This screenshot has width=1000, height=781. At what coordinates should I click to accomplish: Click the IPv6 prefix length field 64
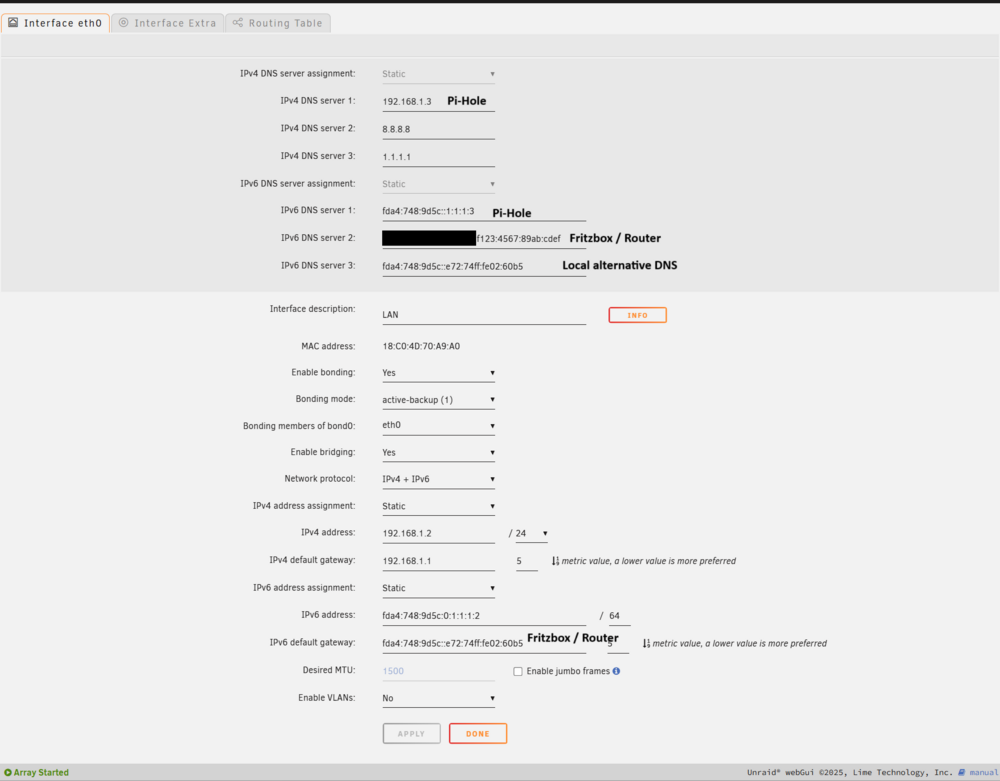pyautogui.click(x=619, y=616)
